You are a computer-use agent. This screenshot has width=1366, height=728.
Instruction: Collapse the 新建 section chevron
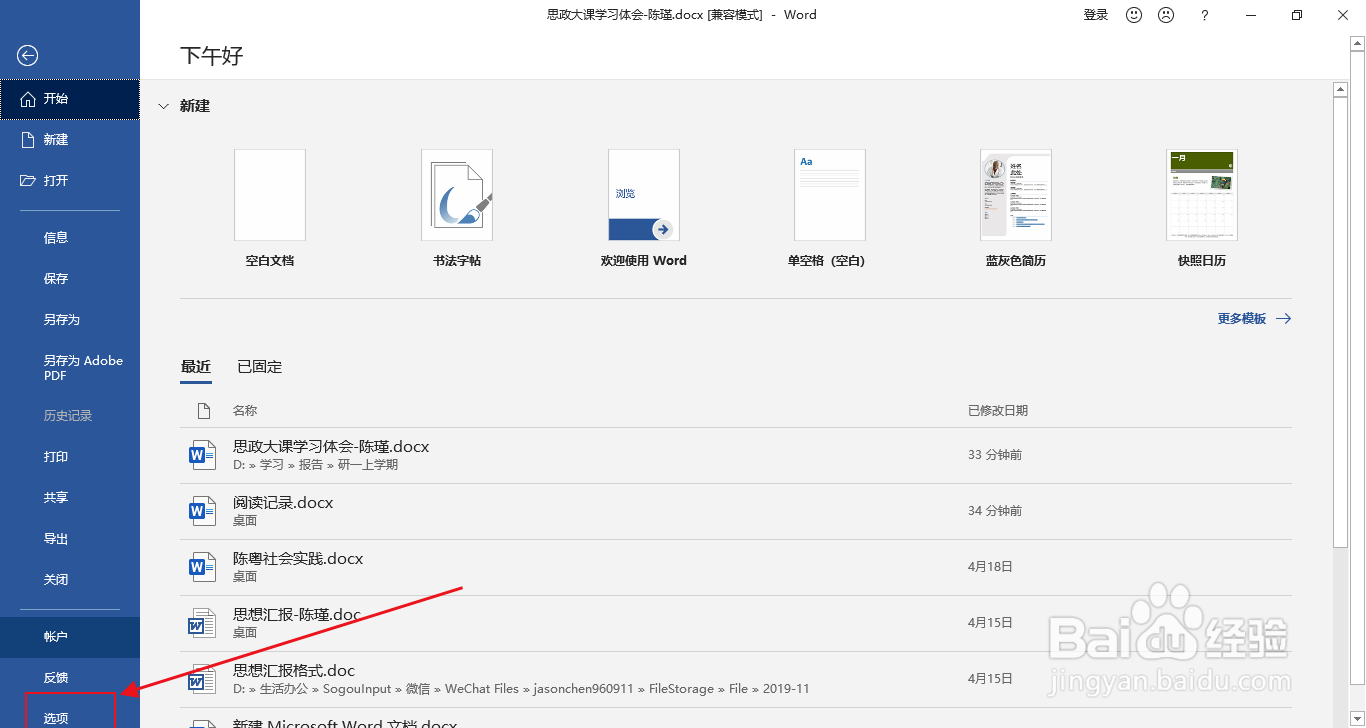click(164, 106)
